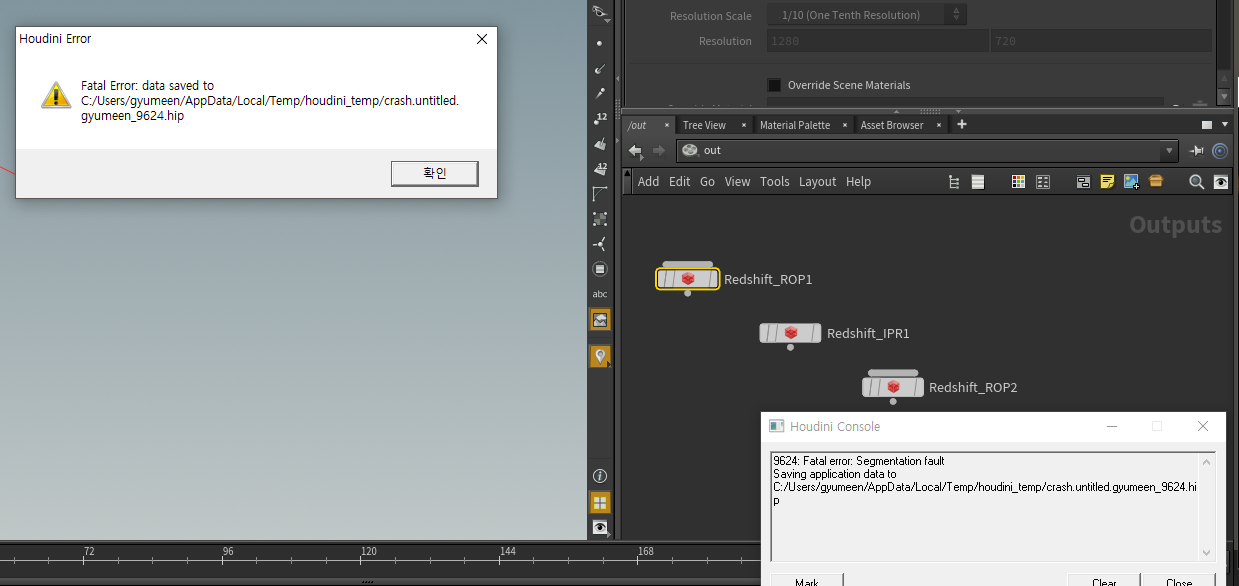Click the viewport info i icon

pyautogui.click(x=600, y=476)
